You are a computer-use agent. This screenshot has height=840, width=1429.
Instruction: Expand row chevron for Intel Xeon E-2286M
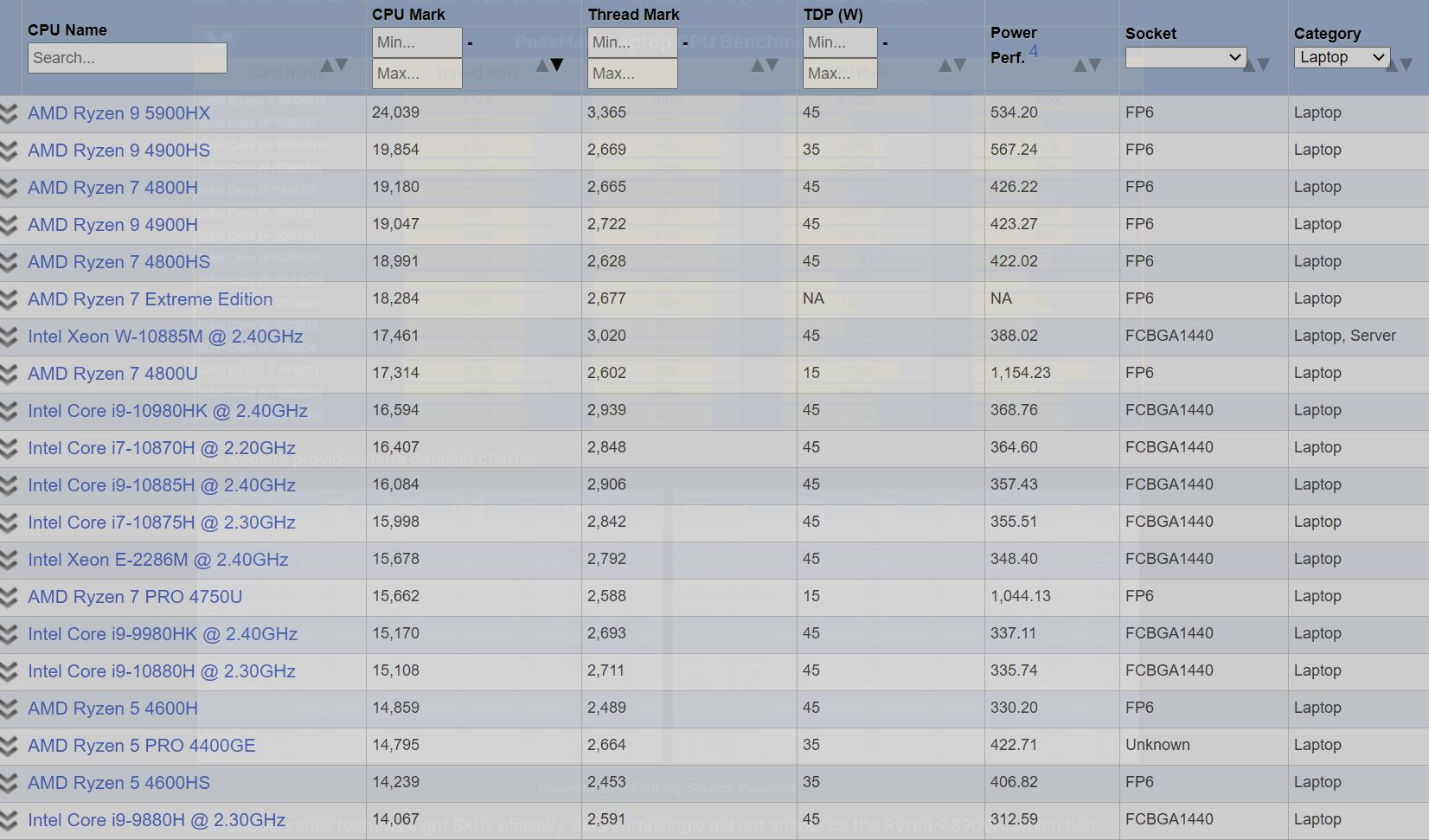pyautogui.click(x=9, y=560)
